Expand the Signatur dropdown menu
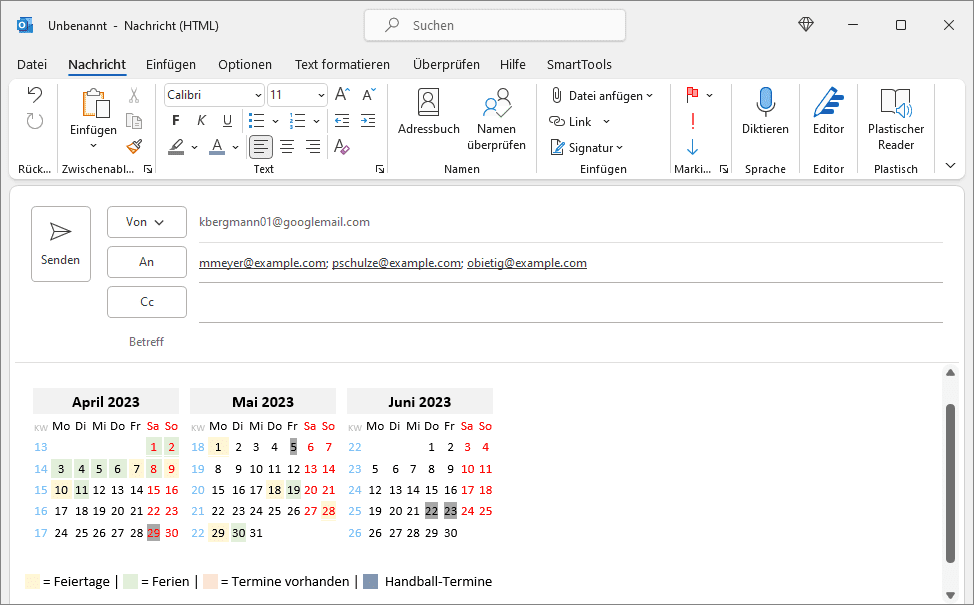974x605 pixels. point(588,147)
